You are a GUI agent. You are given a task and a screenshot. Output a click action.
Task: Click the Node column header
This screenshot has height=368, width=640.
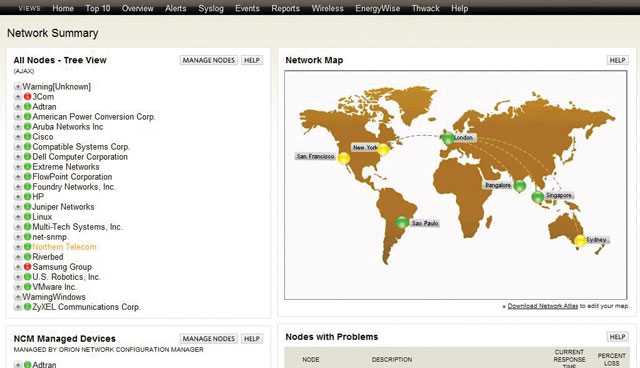point(311,359)
